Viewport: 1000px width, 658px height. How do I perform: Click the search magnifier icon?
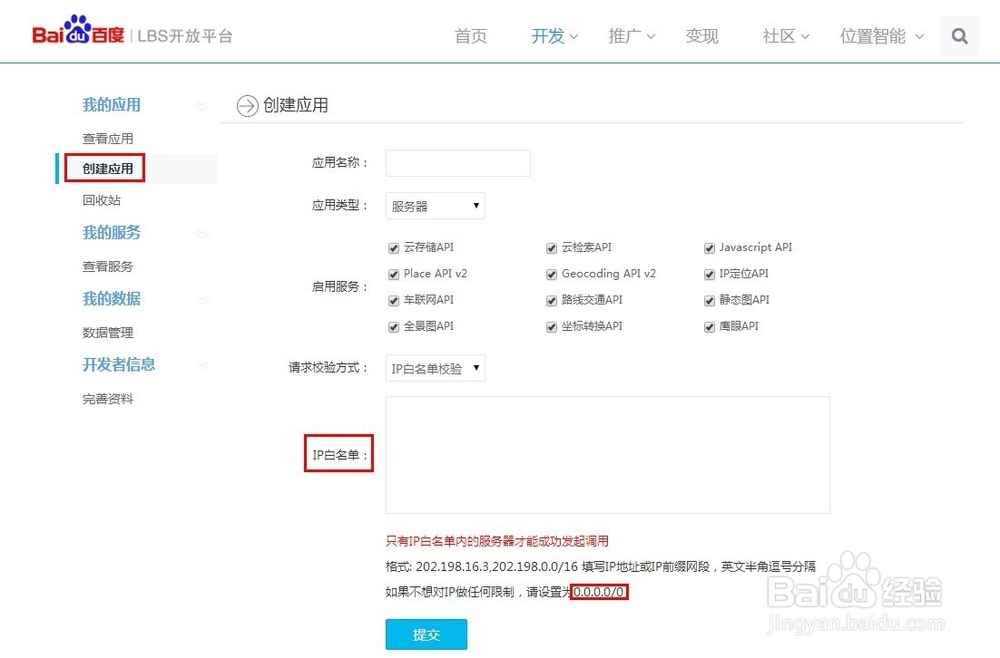pos(959,35)
